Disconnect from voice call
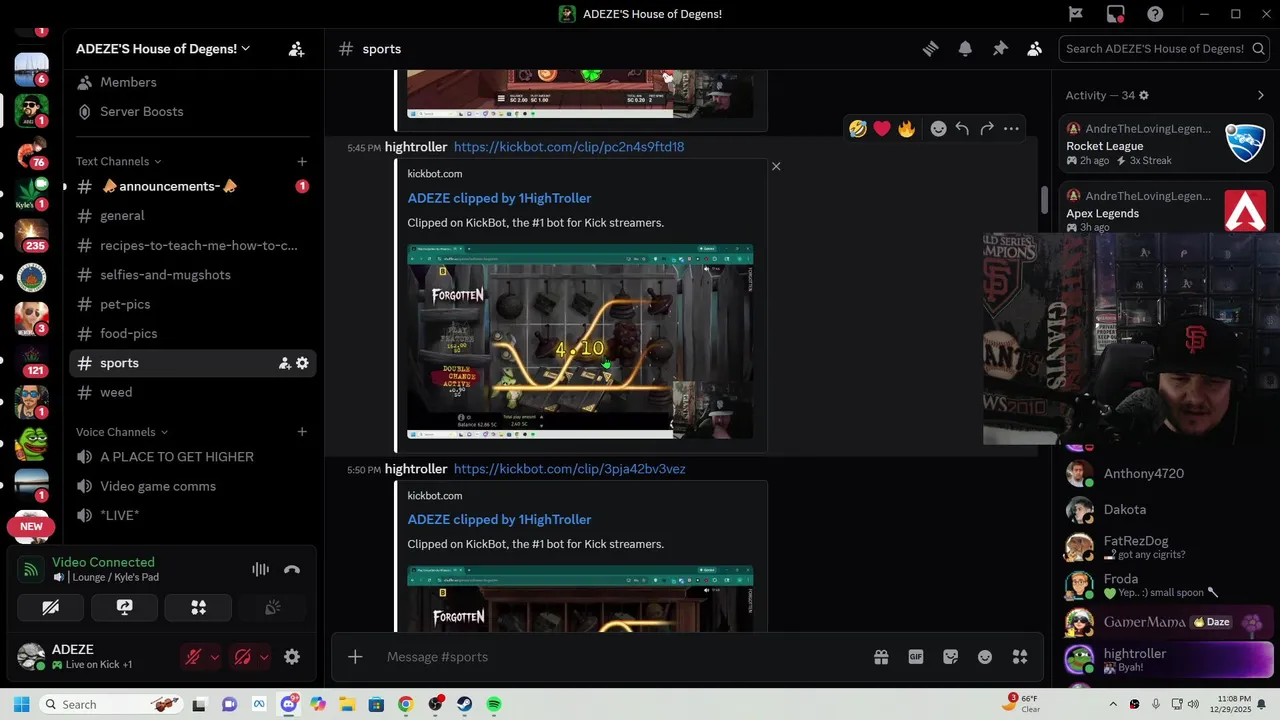Screen dimensions: 1280x720 [292, 569]
